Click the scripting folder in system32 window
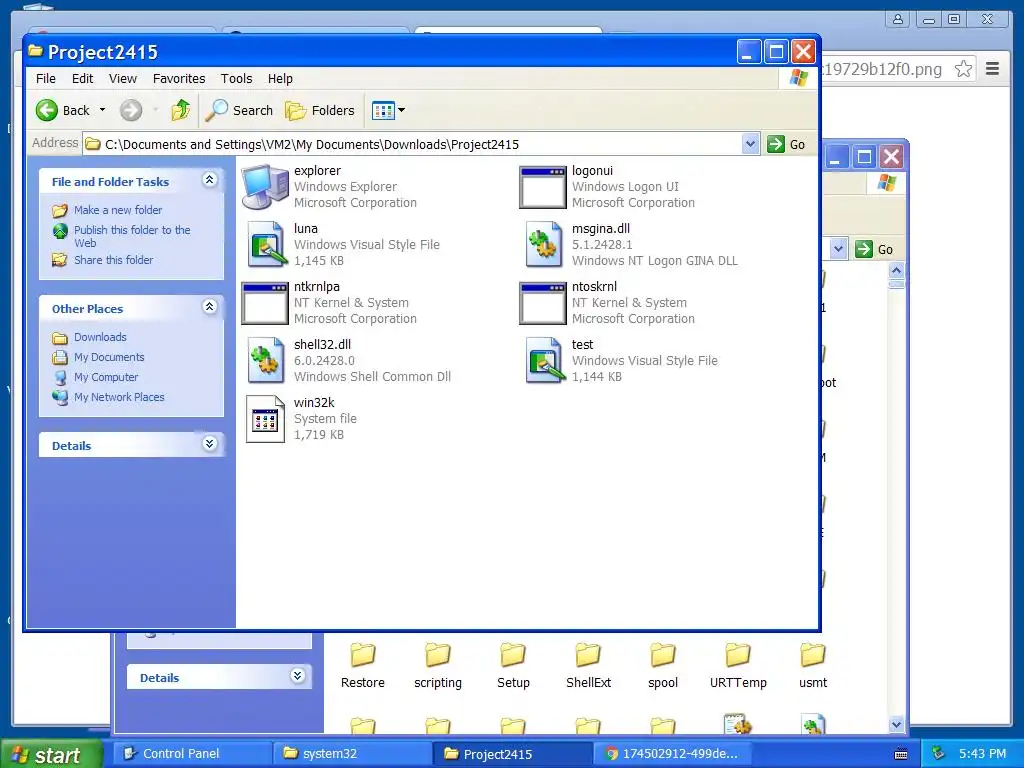Viewport: 1024px width, 768px height. point(438,665)
